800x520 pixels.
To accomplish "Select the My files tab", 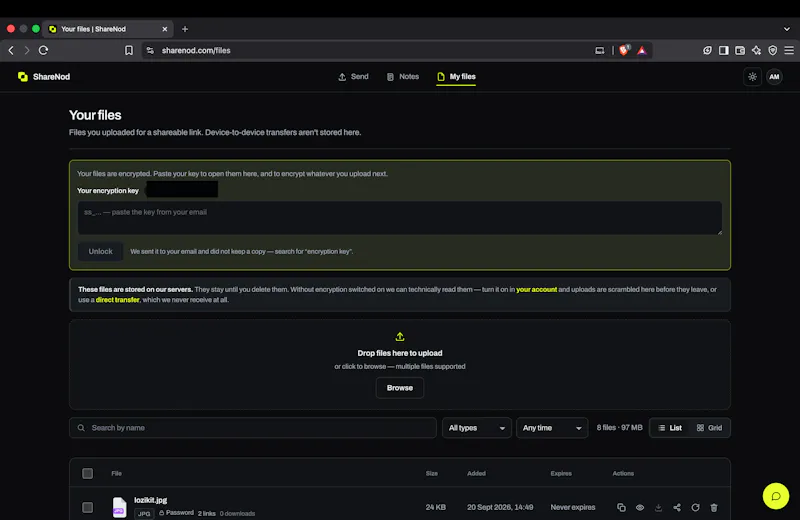I will pyautogui.click(x=456, y=77).
